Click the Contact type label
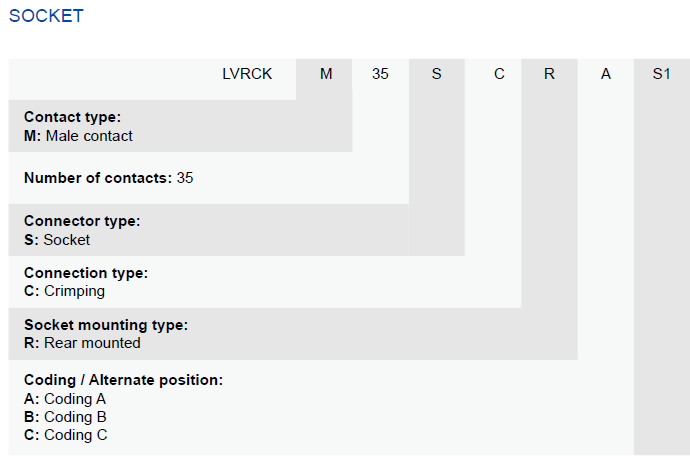This screenshot has height=456, width=690. [x=72, y=117]
